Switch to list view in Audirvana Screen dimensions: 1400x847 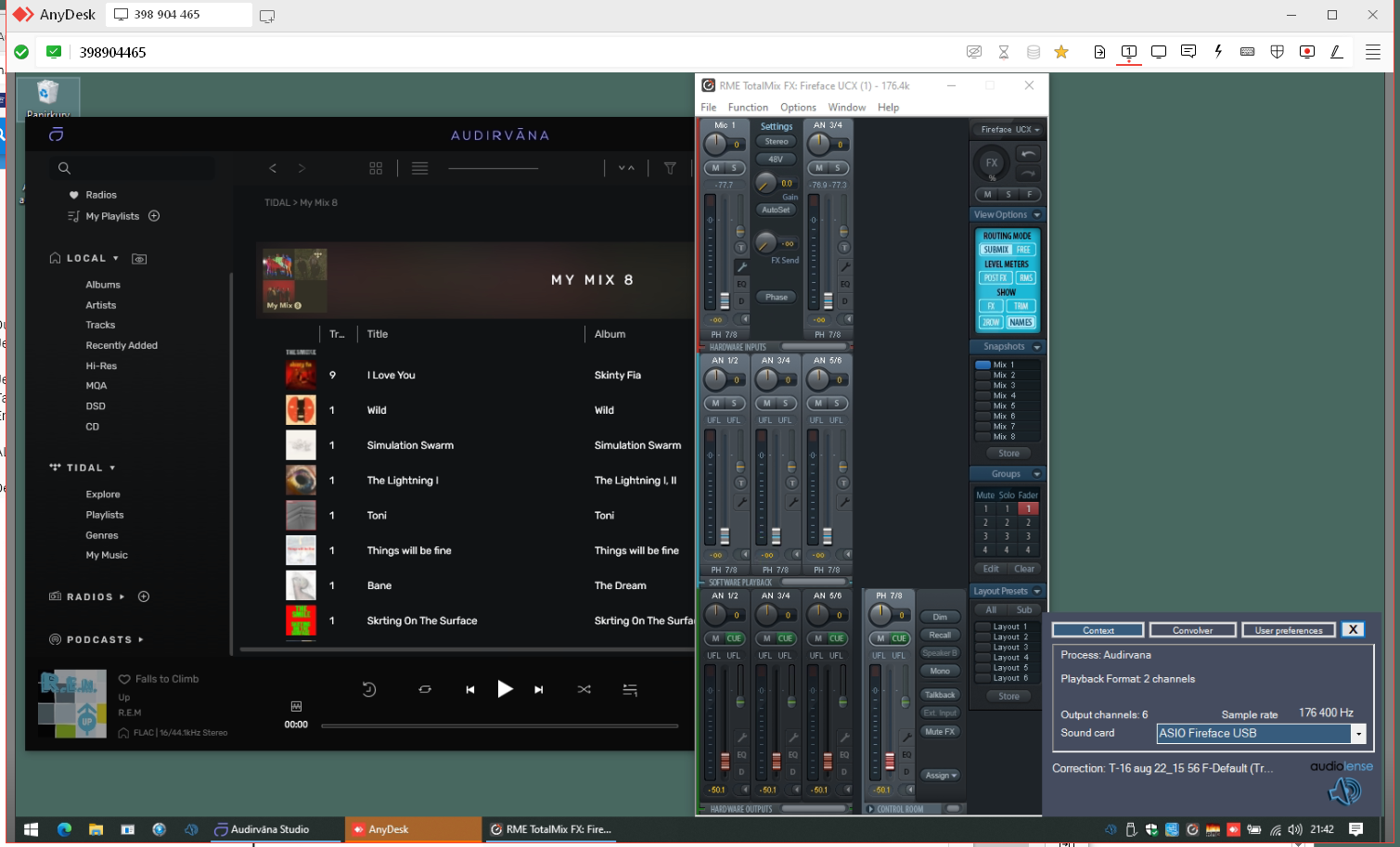[x=419, y=168]
